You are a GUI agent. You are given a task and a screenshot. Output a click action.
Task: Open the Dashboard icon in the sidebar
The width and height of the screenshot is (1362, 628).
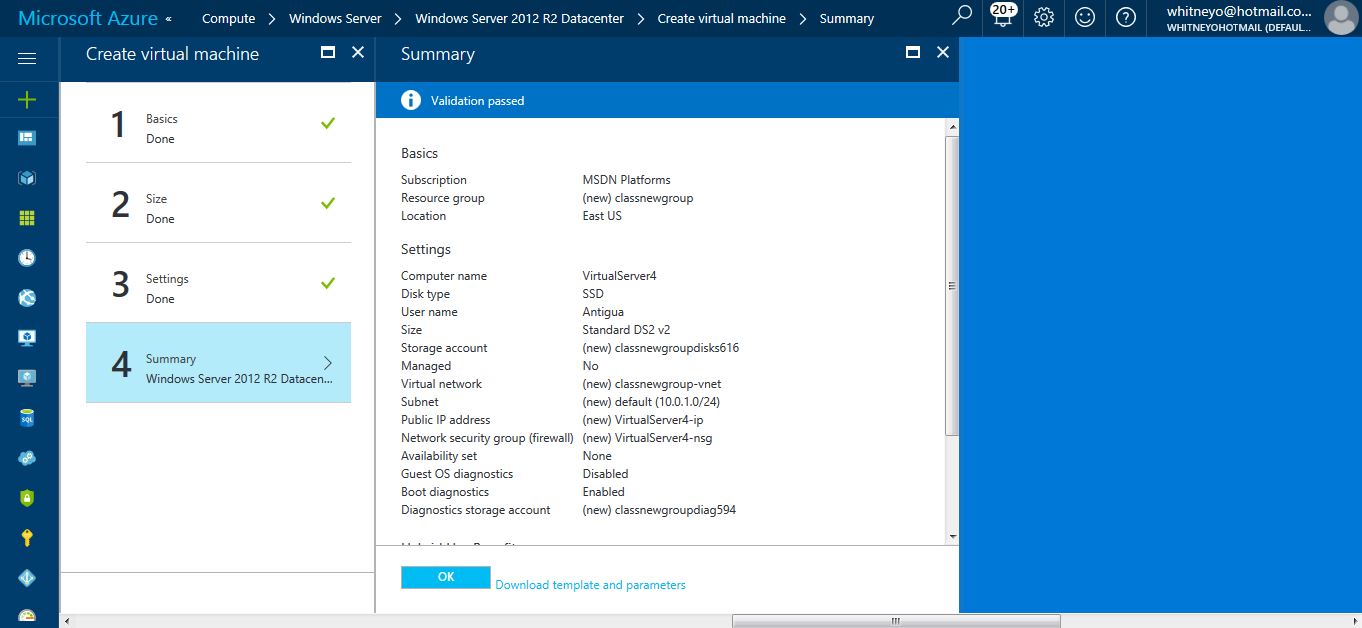[x=27, y=138]
